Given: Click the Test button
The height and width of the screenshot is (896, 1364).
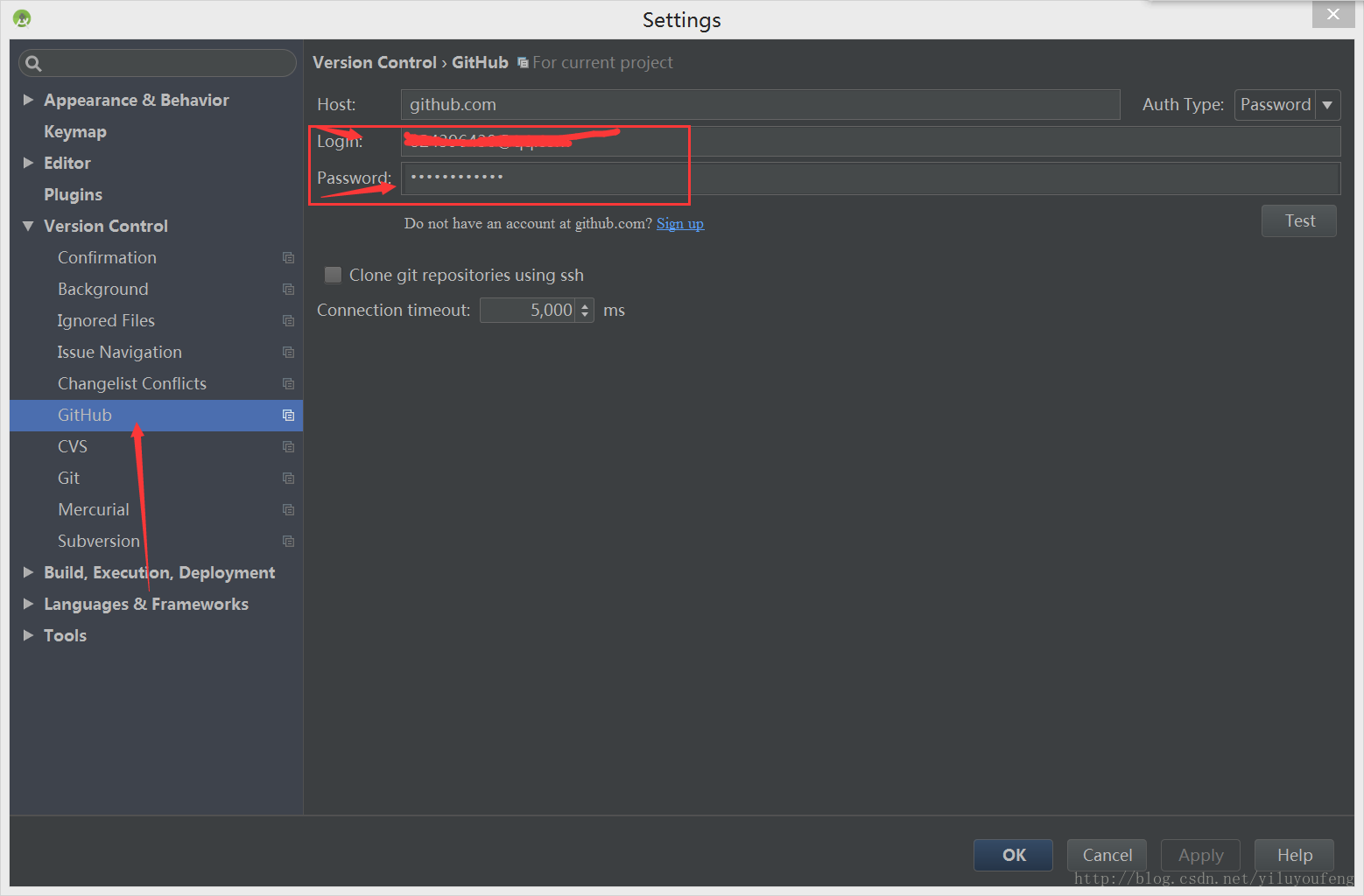Looking at the screenshot, I should (x=1299, y=220).
